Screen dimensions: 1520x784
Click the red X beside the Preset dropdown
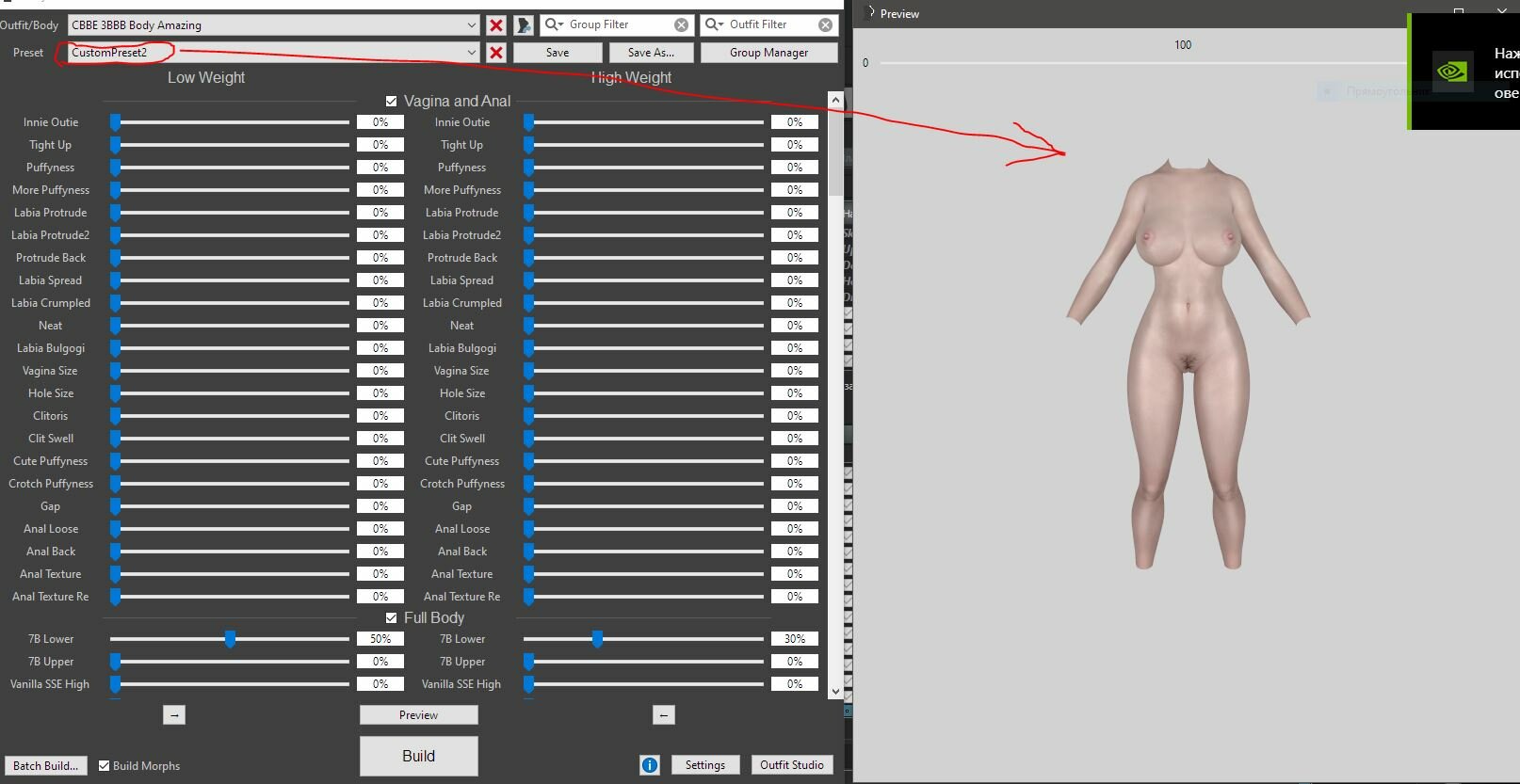coord(496,53)
